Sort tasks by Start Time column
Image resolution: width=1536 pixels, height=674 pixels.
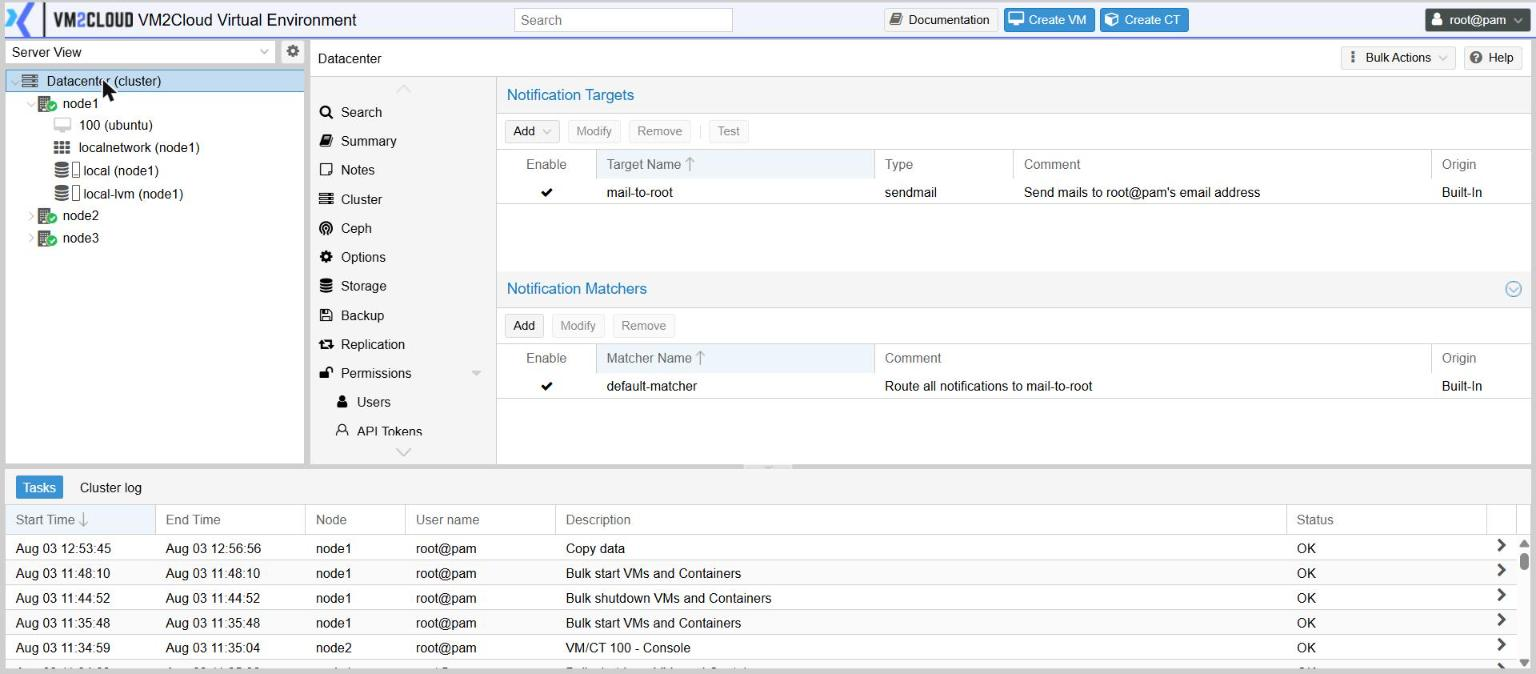pos(80,520)
